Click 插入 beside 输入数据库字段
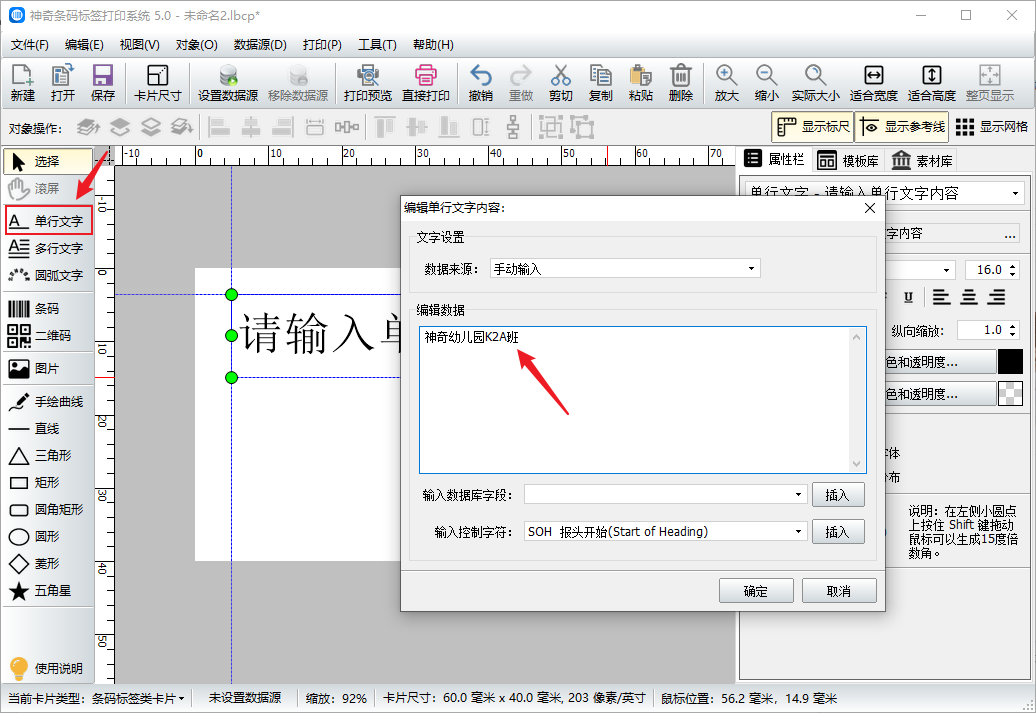Screen dimensions: 1036x713 (838, 495)
